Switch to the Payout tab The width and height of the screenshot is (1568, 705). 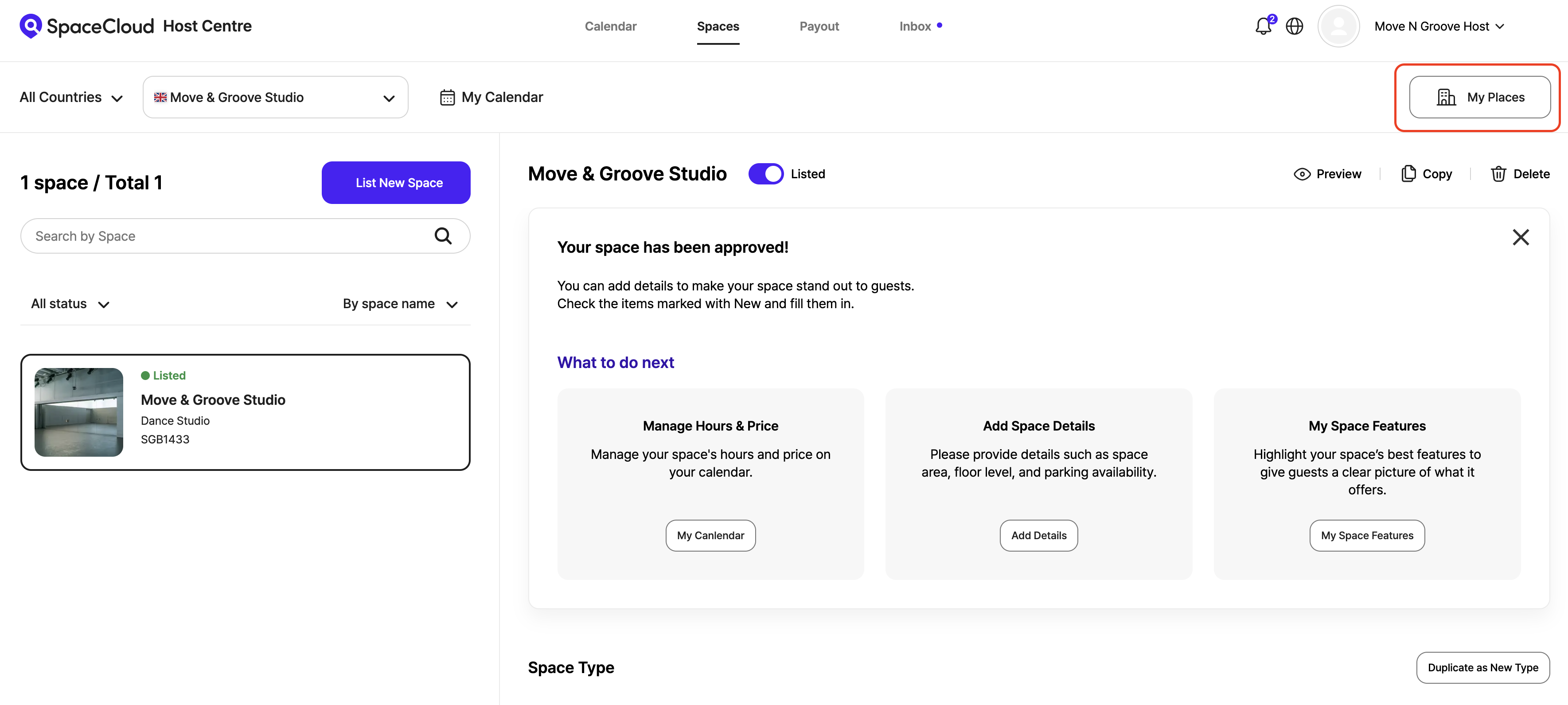(819, 26)
